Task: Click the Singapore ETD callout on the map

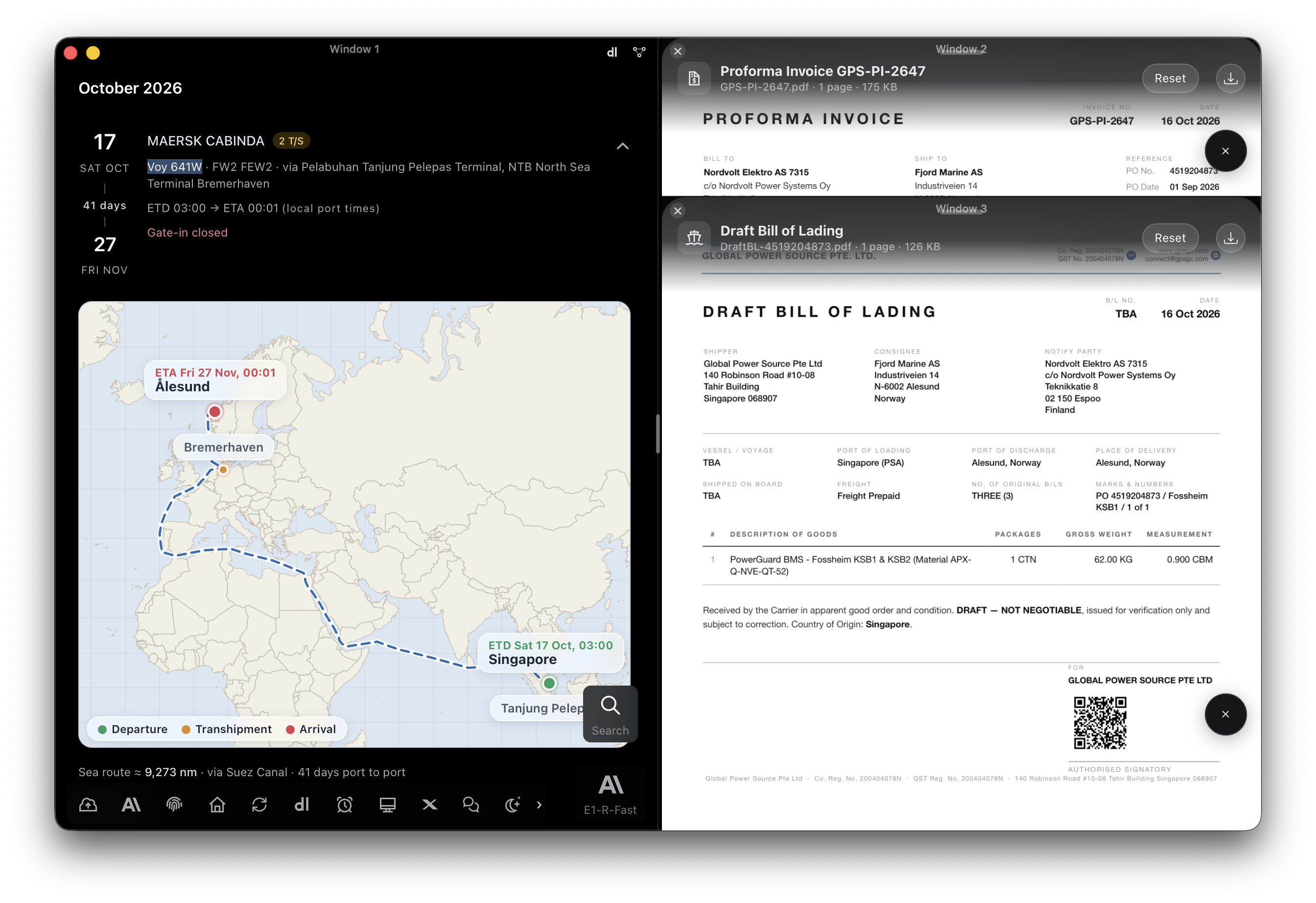Action: point(550,653)
